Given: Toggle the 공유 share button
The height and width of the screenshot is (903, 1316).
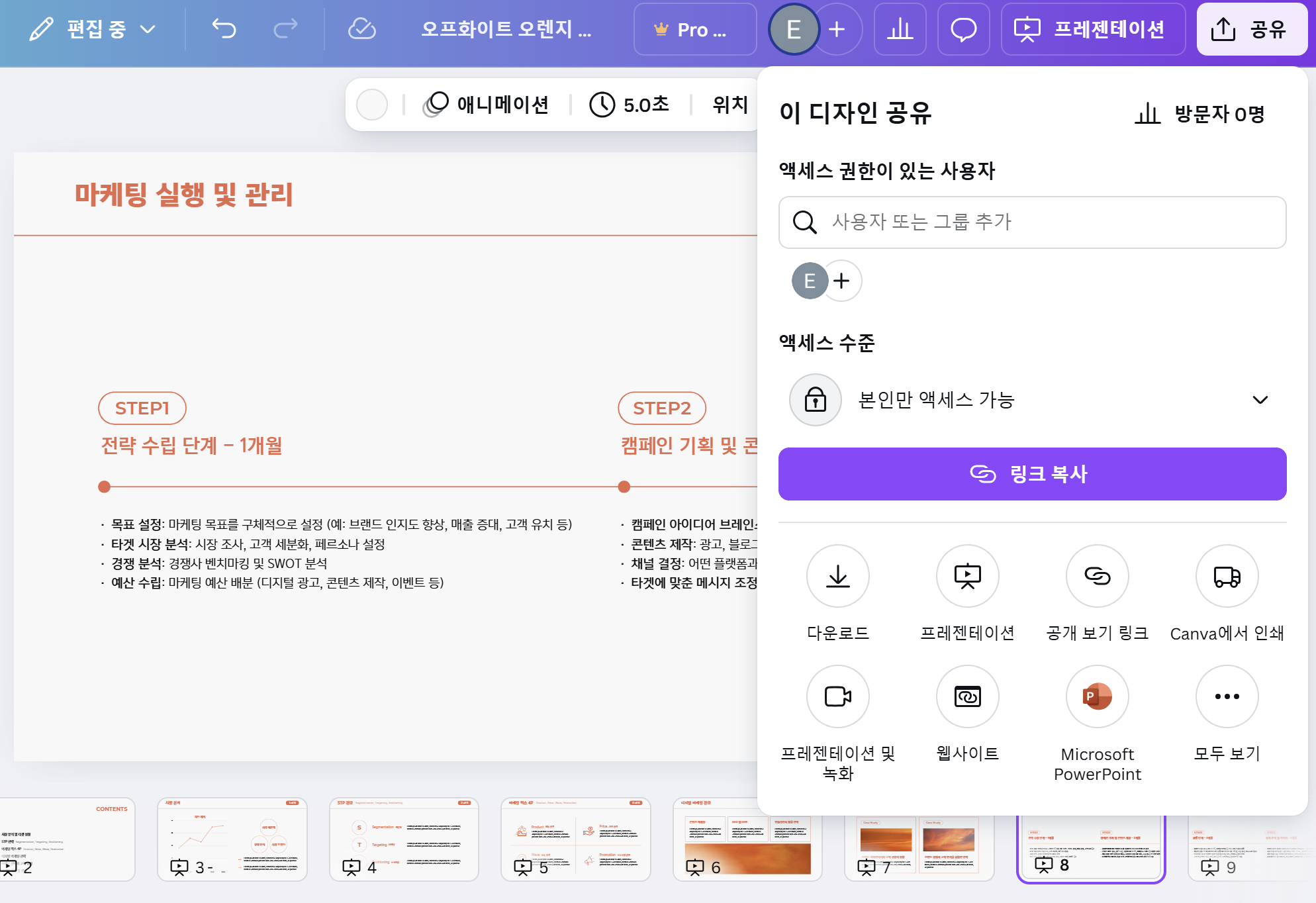Looking at the screenshot, I should point(1252,29).
